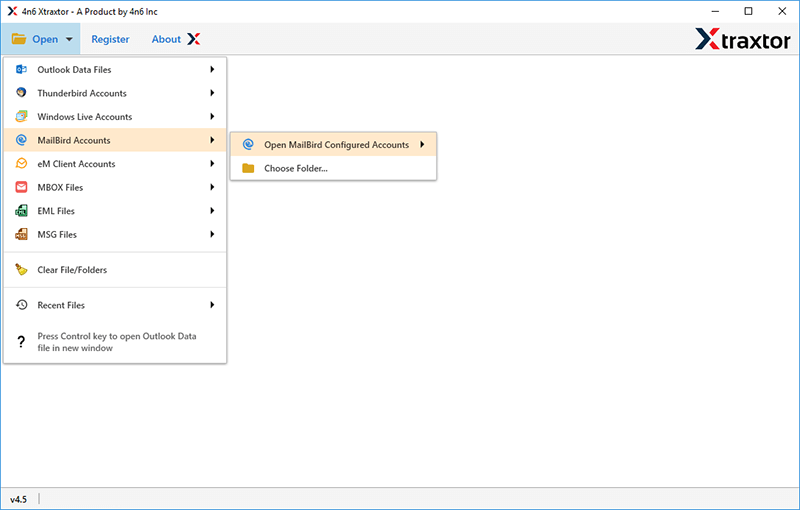Expand Thunderbird Accounts submenu arrow
This screenshot has width=800, height=510.
[x=212, y=93]
